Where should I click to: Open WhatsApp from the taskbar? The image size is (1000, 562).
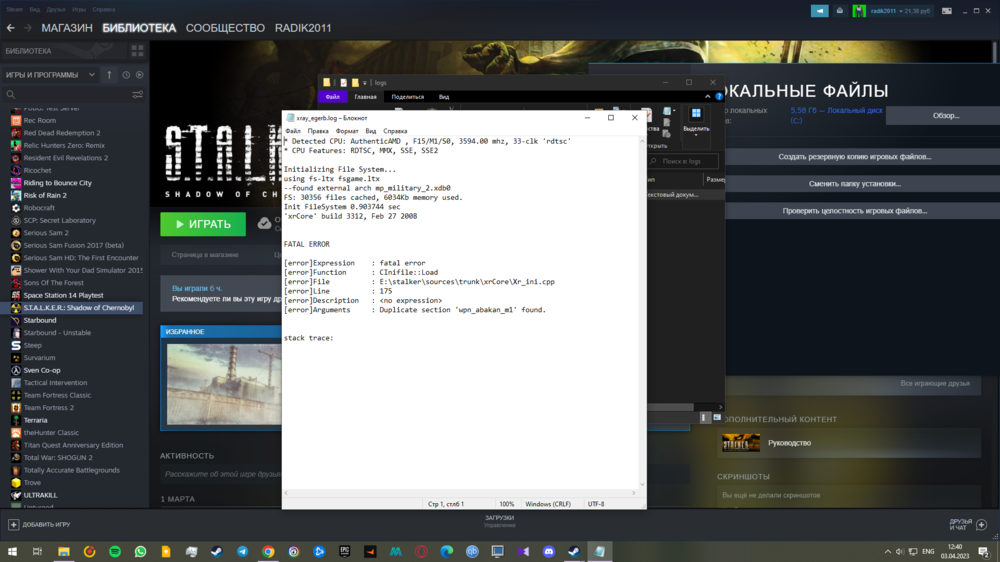coord(140,551)
